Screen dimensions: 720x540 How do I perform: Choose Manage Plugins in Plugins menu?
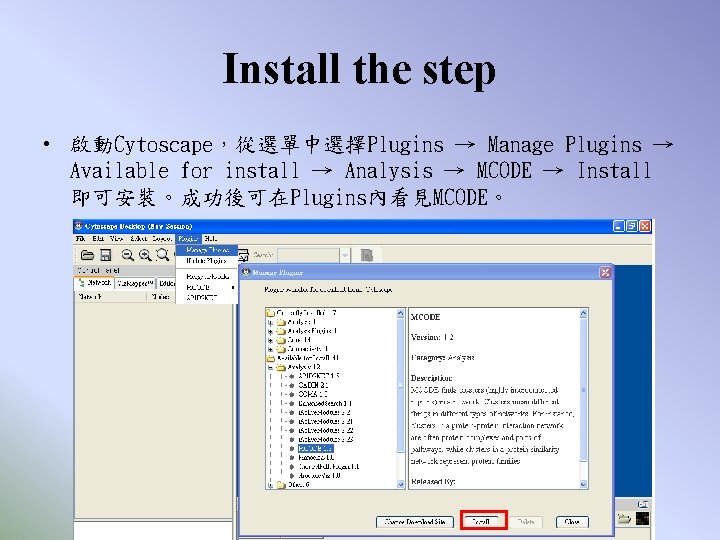(207, 250)
